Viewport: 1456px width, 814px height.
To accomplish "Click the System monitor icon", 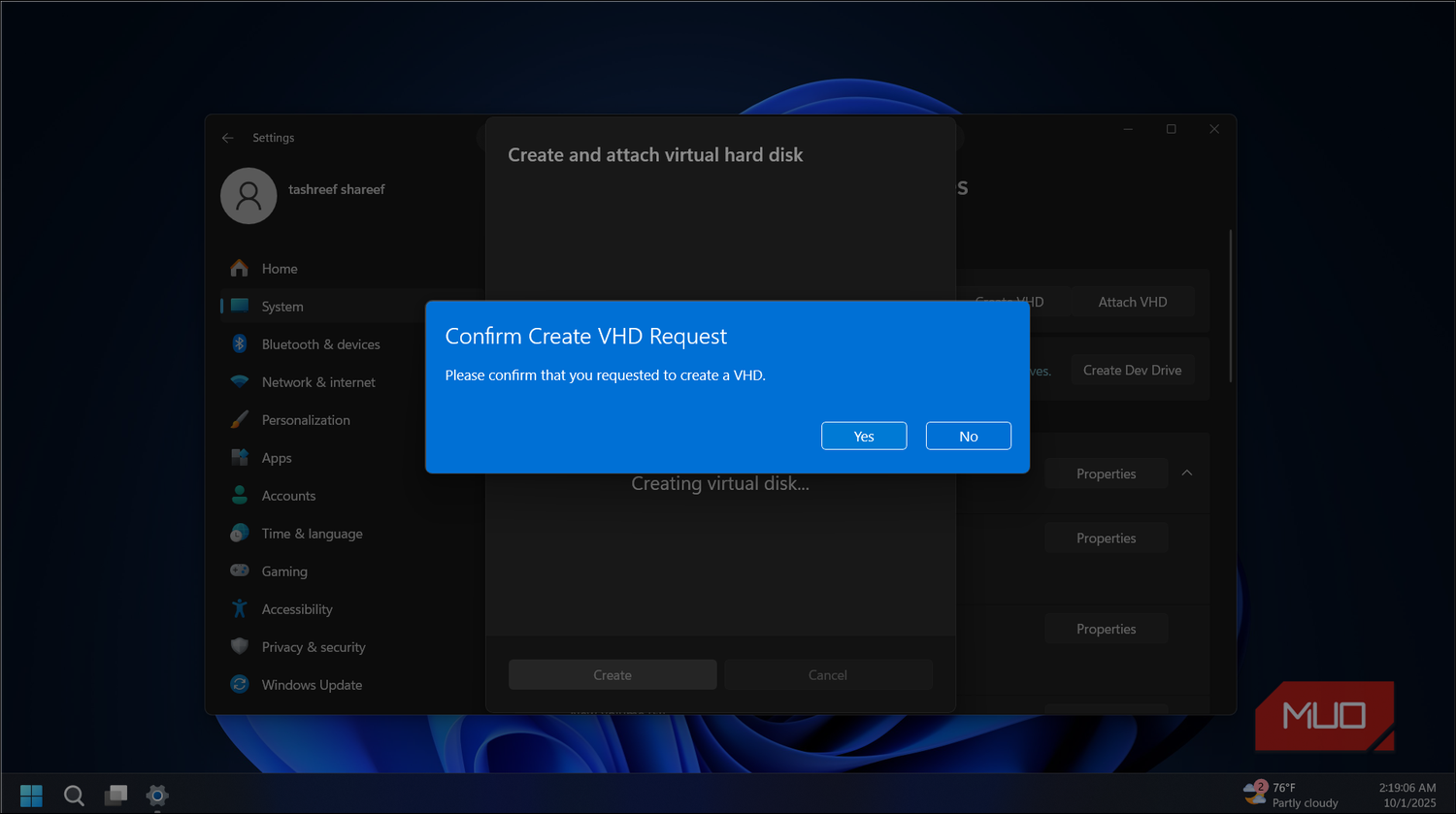I will click(240, 306).
